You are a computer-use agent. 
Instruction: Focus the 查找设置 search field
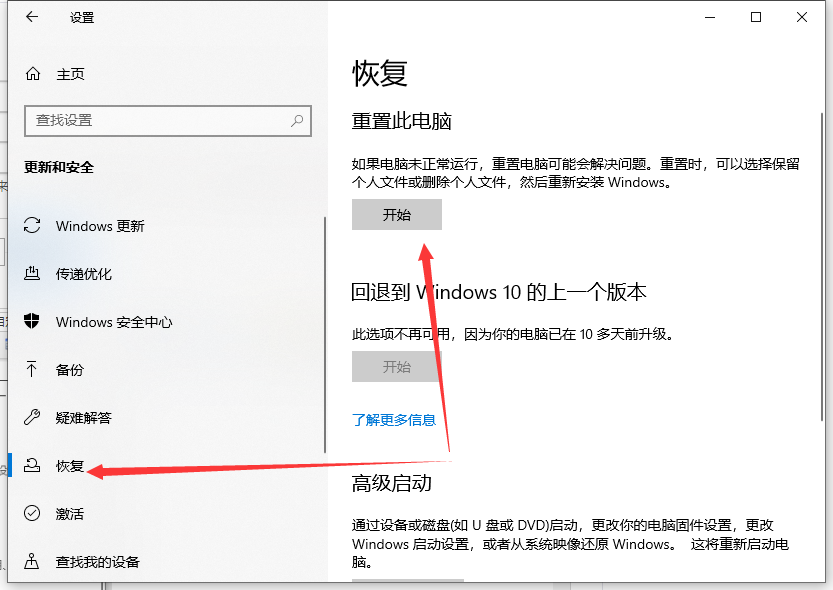pyautogui.click(x=160, y=120)
